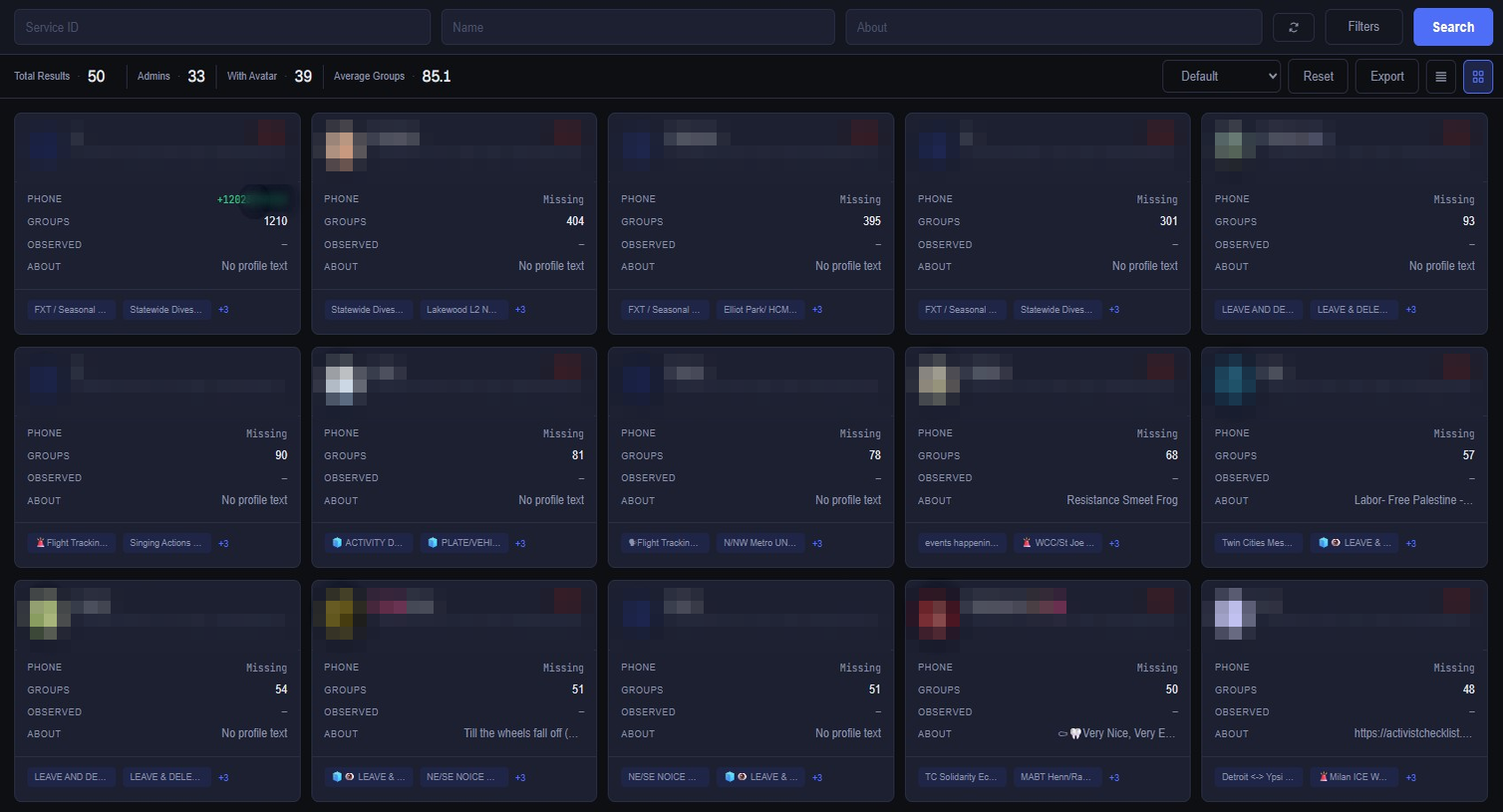Click the 1210 groups count value

point(275,221)
